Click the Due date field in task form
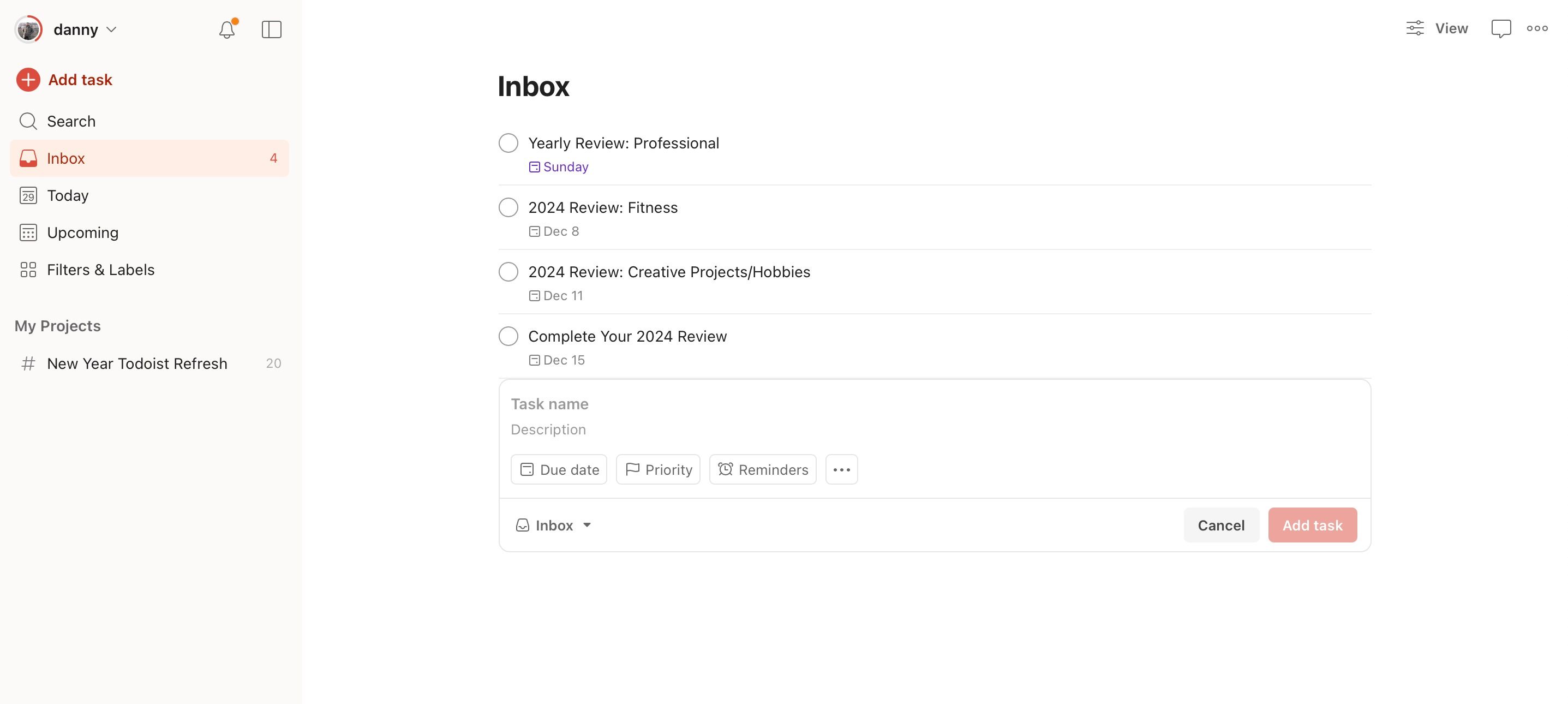This screenshot has height=704, width=1568. point(558,469)
